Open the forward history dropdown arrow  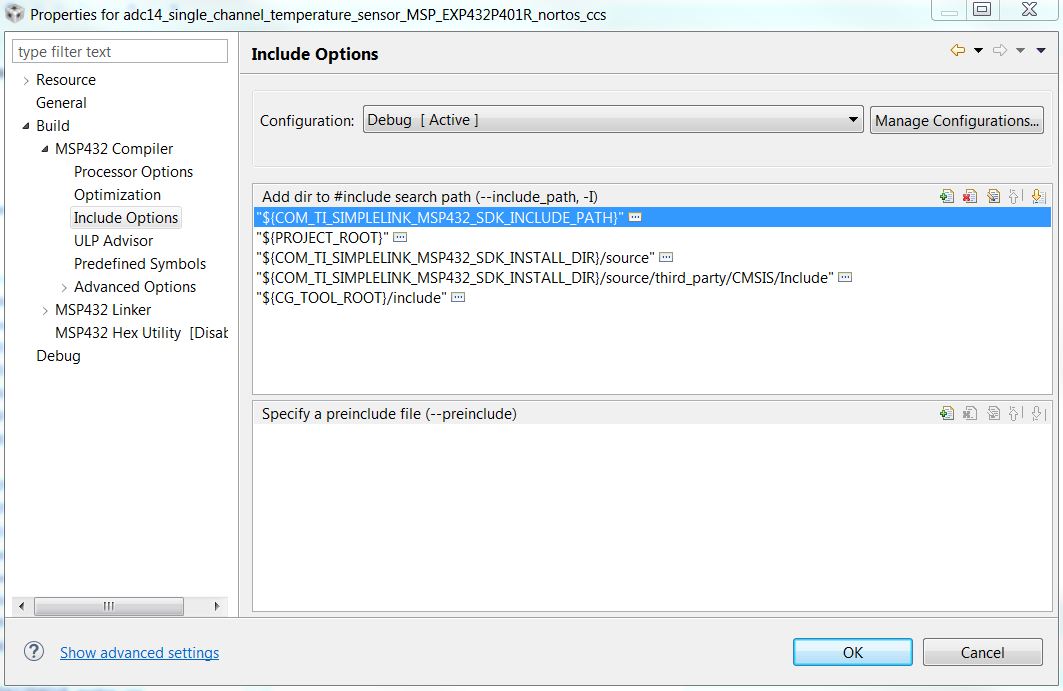[1020, 50]
